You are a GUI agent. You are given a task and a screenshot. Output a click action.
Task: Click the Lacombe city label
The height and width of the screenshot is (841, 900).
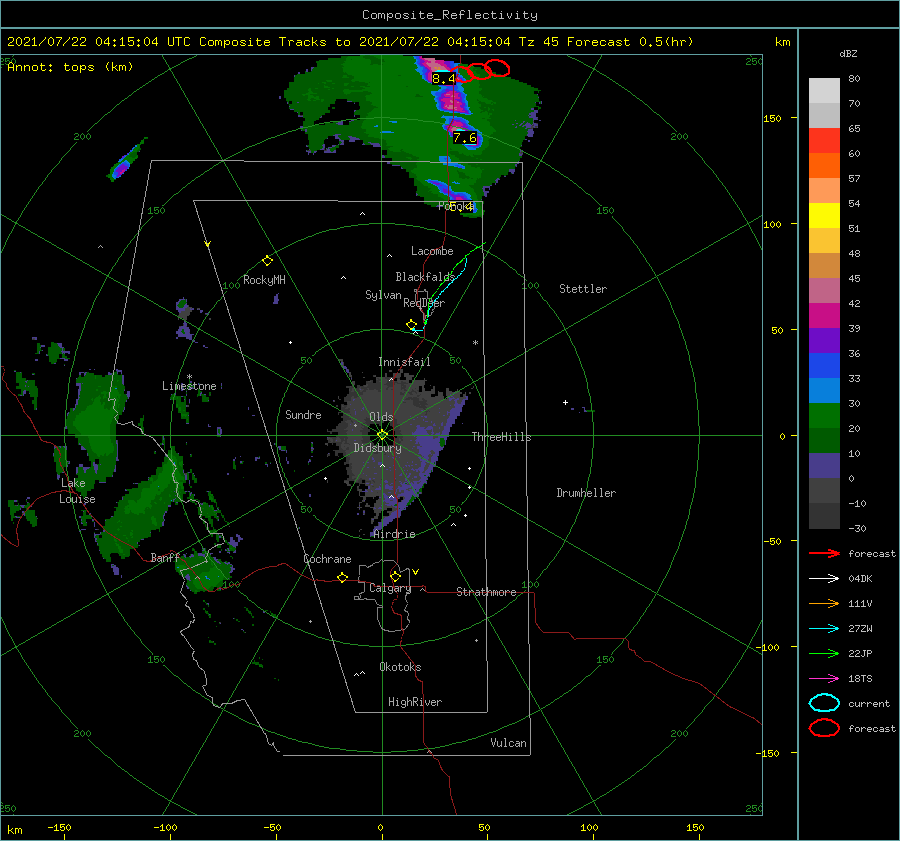pyautogui.click(x=432, y=251)
